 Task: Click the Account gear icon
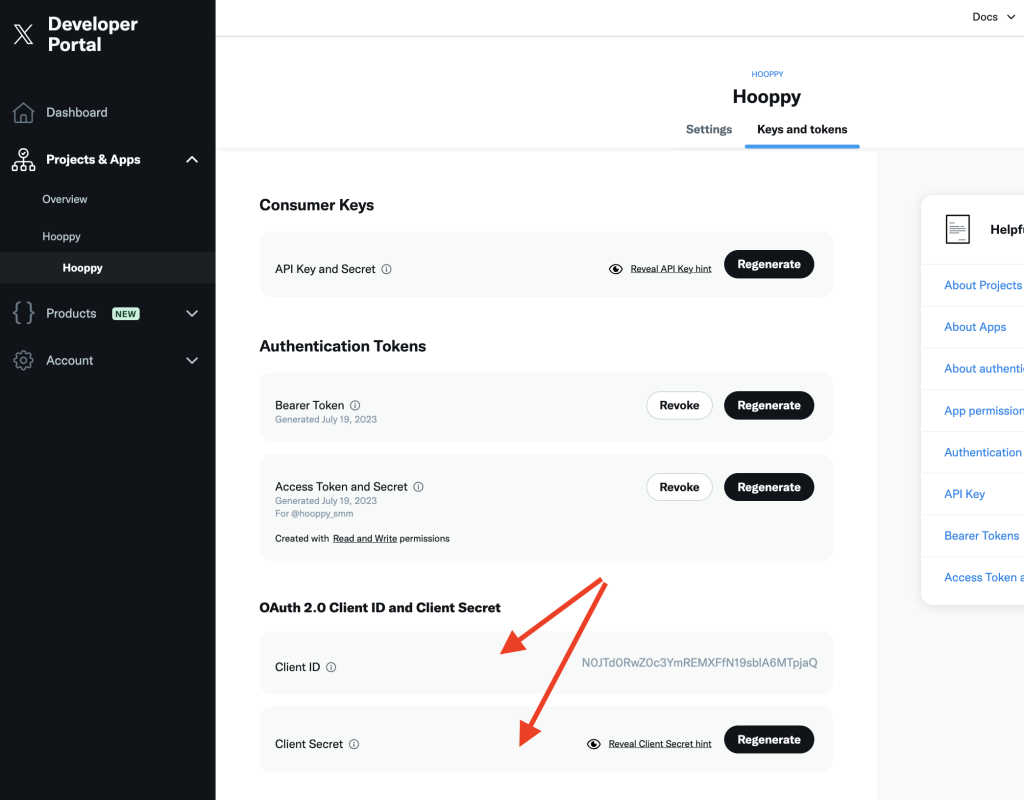click(23, 361)
